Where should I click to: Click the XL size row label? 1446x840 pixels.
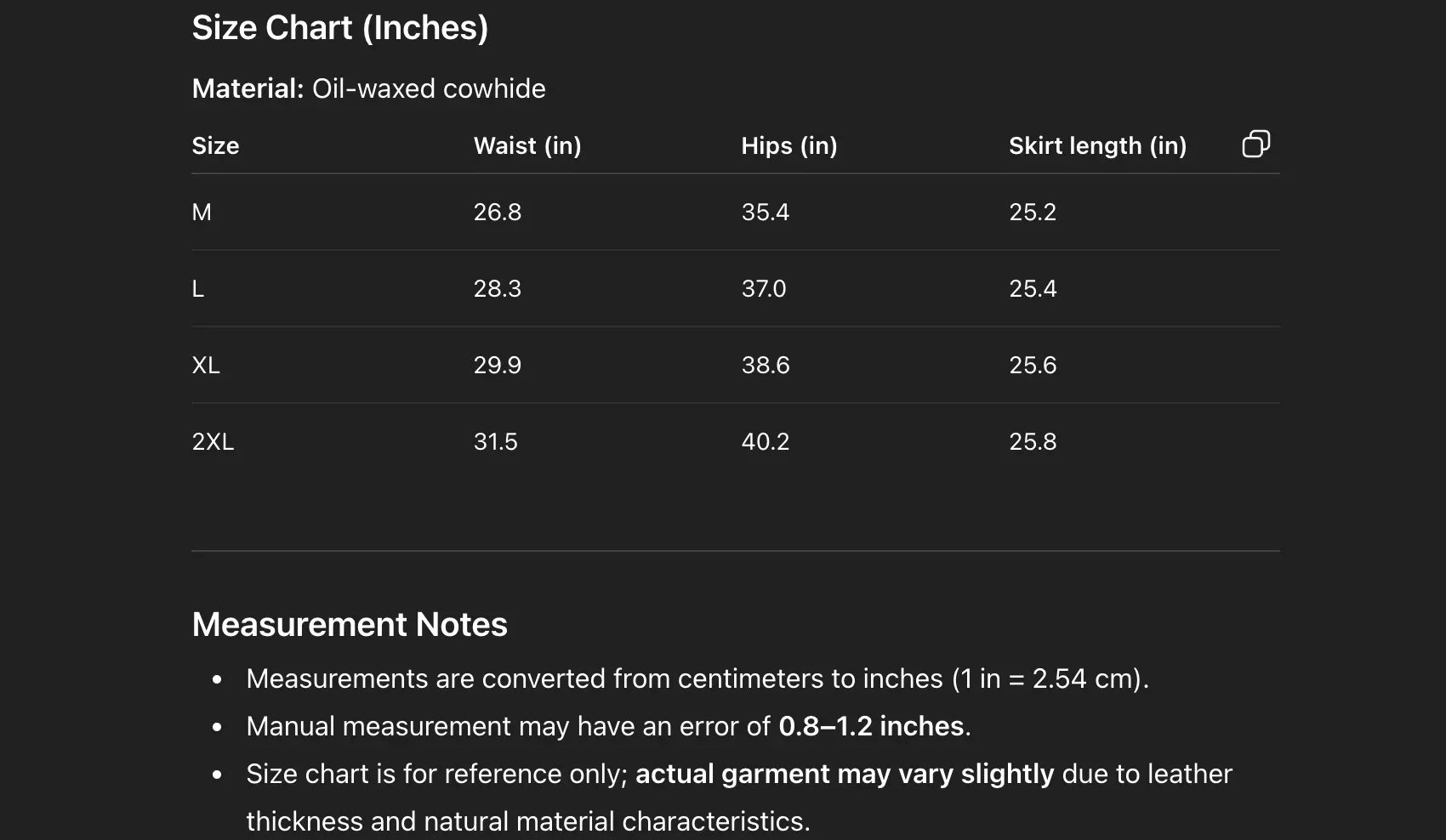pos(206,366)
